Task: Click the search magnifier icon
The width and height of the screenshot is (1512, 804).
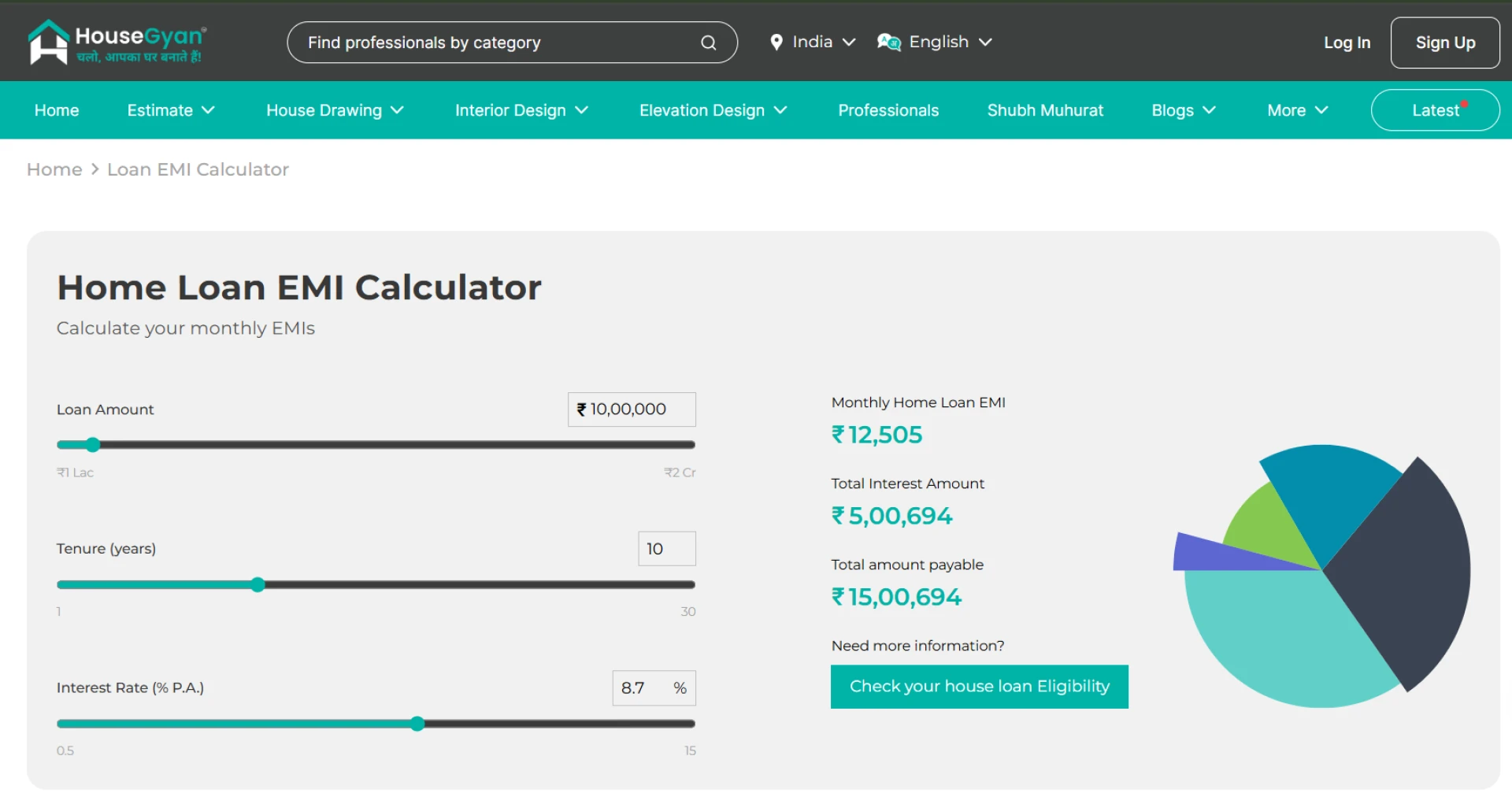Action: coord(708,43)
